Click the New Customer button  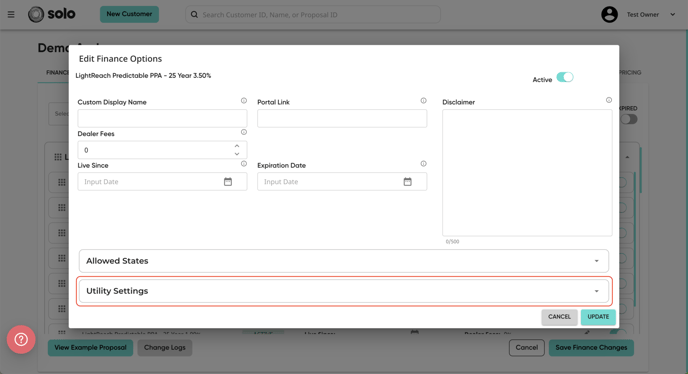129,14
